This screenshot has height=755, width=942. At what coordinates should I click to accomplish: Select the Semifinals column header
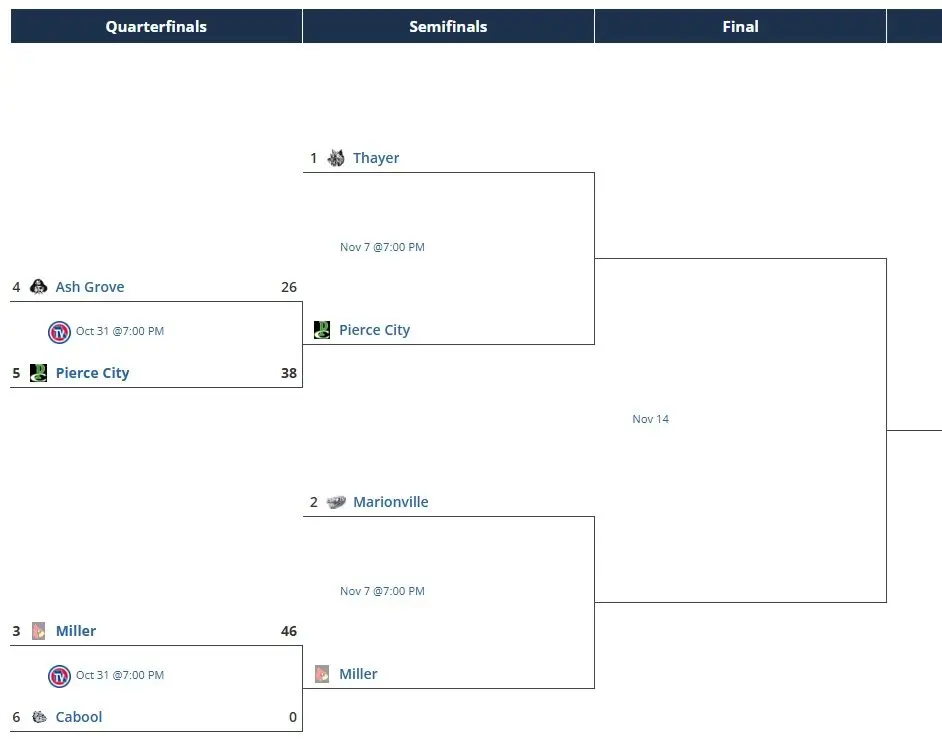[x=448, y=27]
